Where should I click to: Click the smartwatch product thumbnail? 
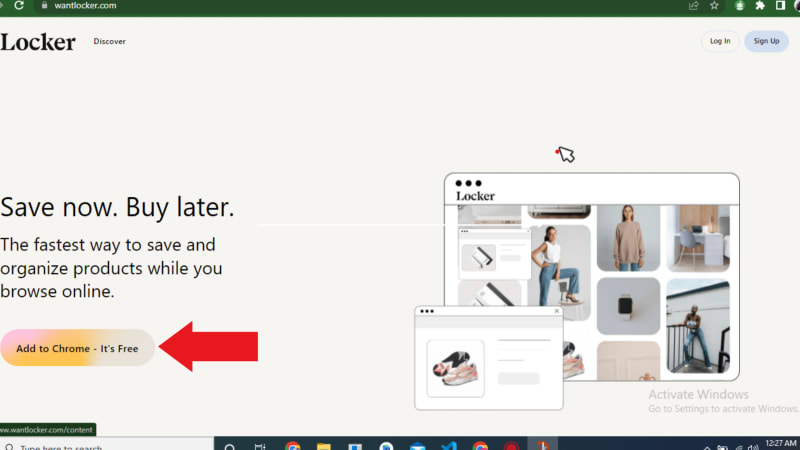(x=628, y=306)
